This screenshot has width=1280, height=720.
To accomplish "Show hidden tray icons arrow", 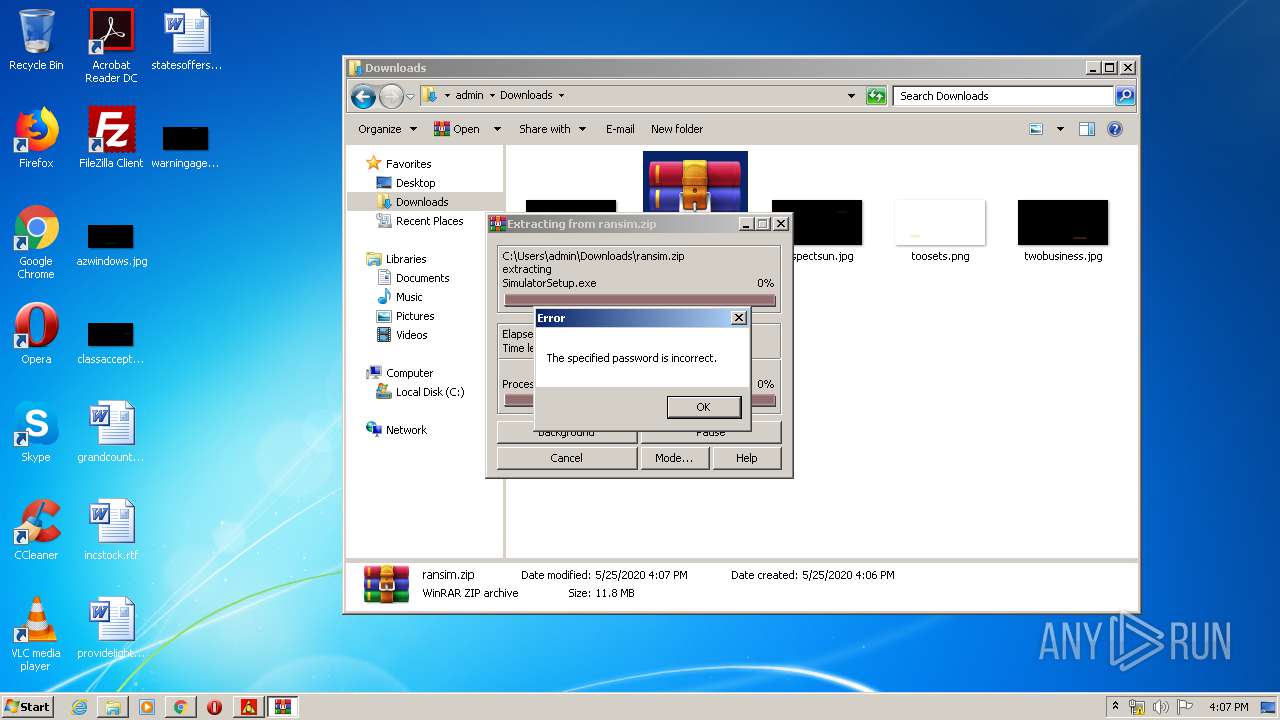I will pos(1116,707).
